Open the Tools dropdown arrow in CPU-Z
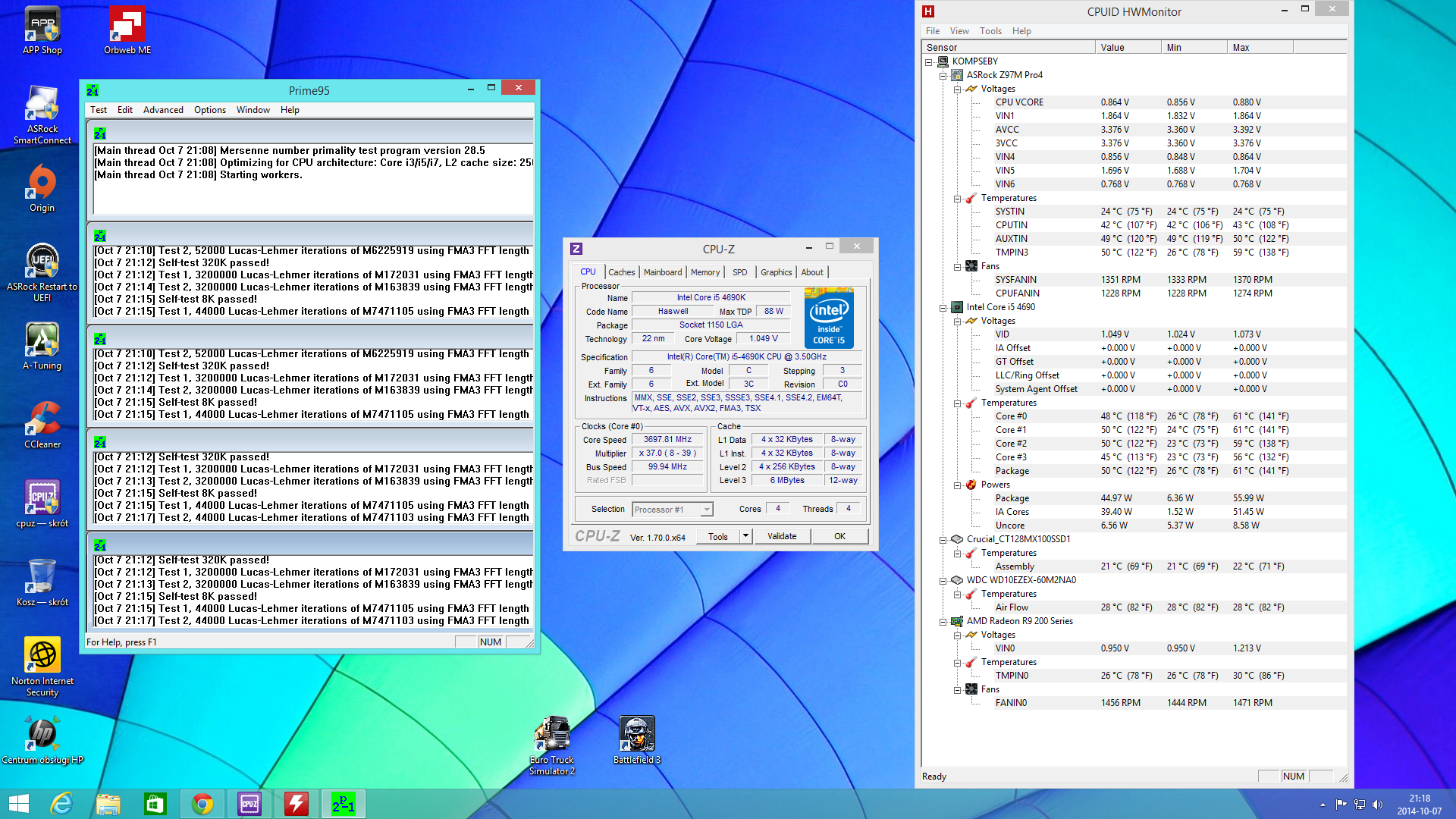Screen dimensions: 1456x819 click(x=745, y=536)
